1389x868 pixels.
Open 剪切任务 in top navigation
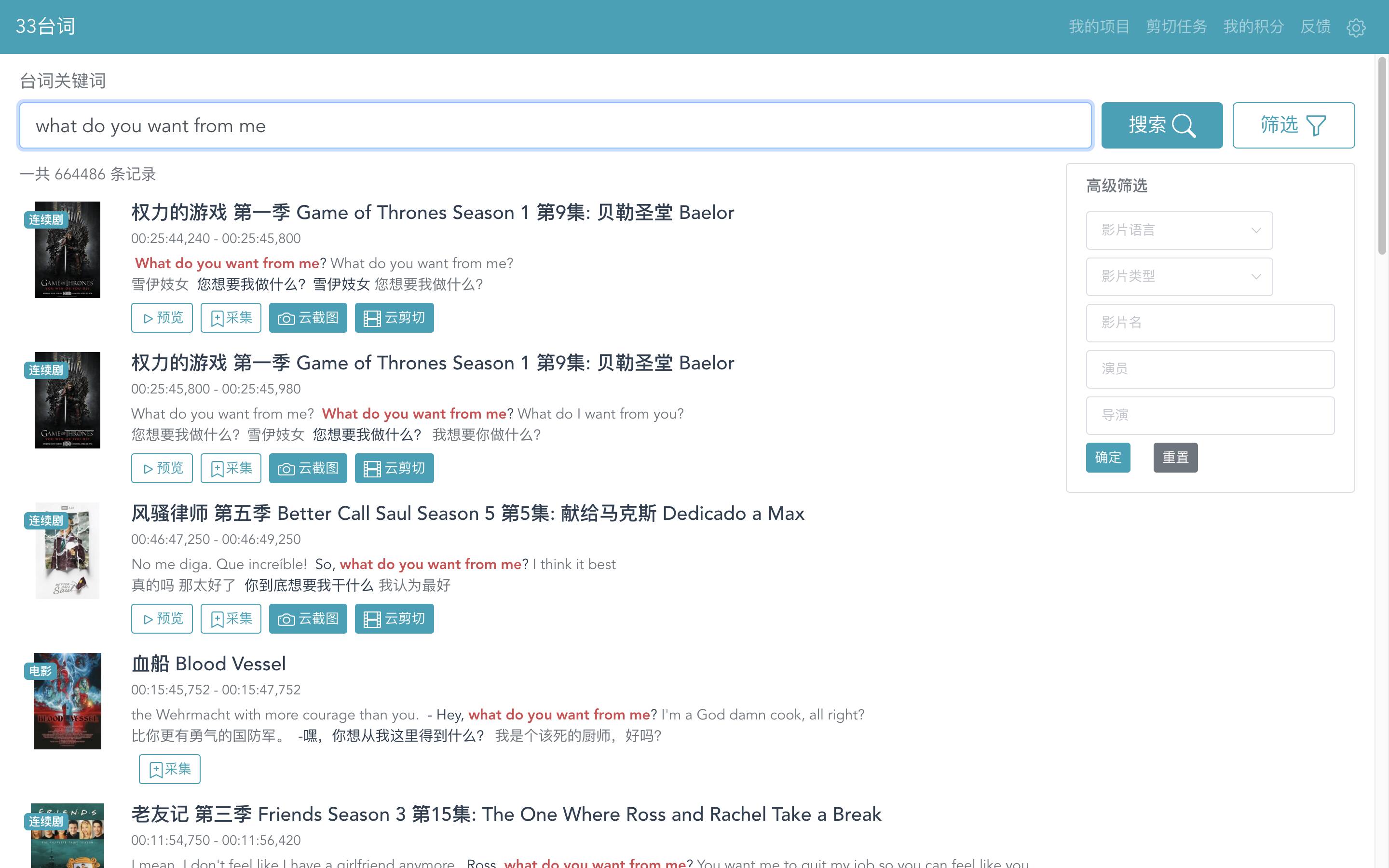coord(1176,27)
